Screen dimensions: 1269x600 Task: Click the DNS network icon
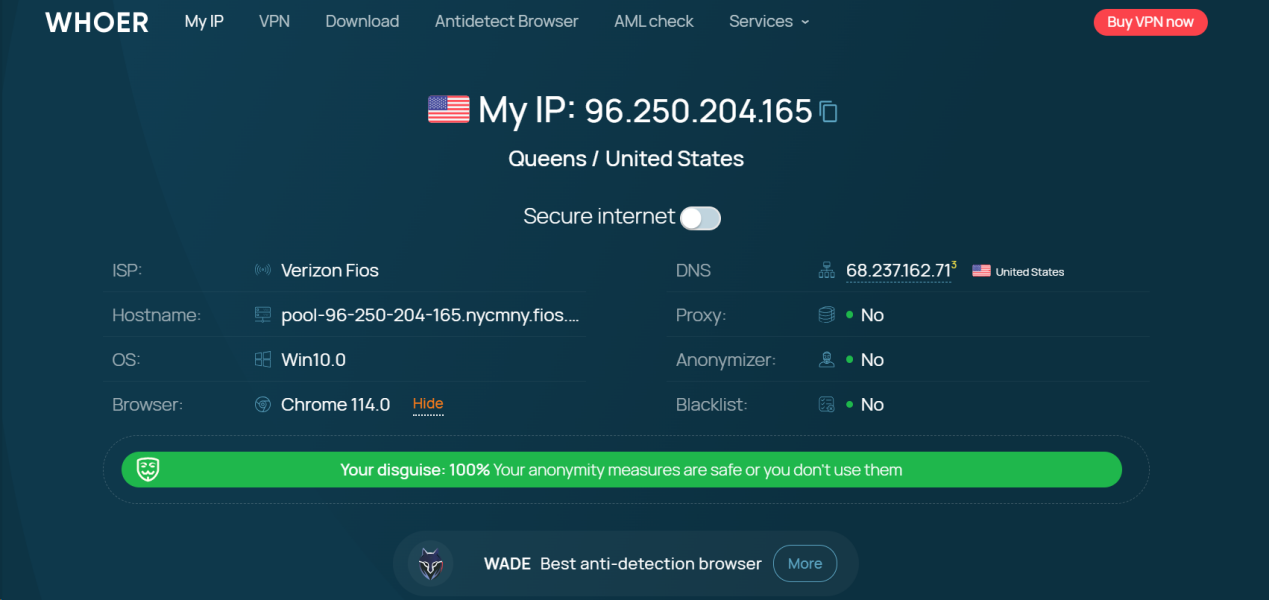[x=826, y=270]
